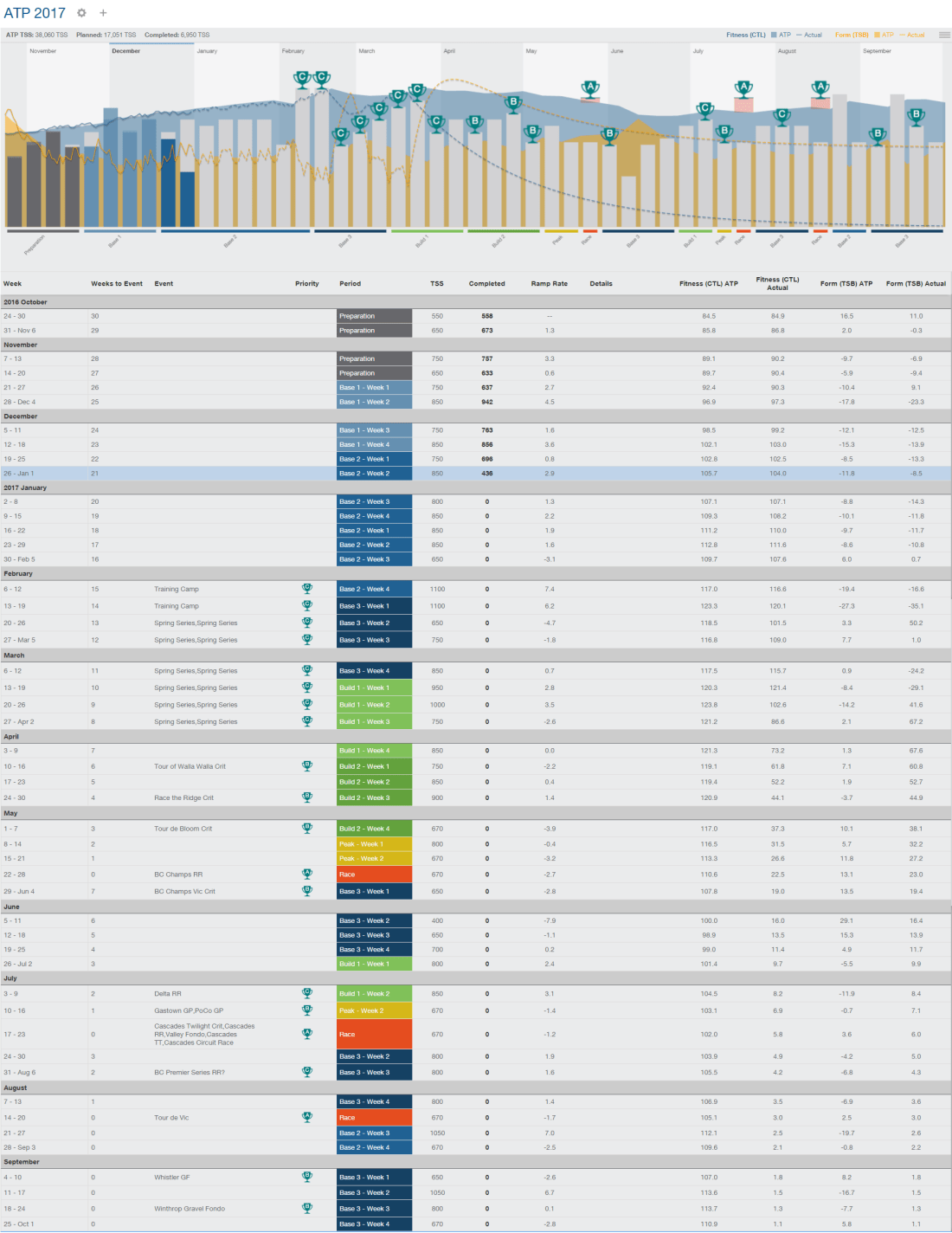The height and width of the screenshot is (1233, 952).
Task: Toggle Fitness (CTL) ATP legend series
Action: [780, 36]
